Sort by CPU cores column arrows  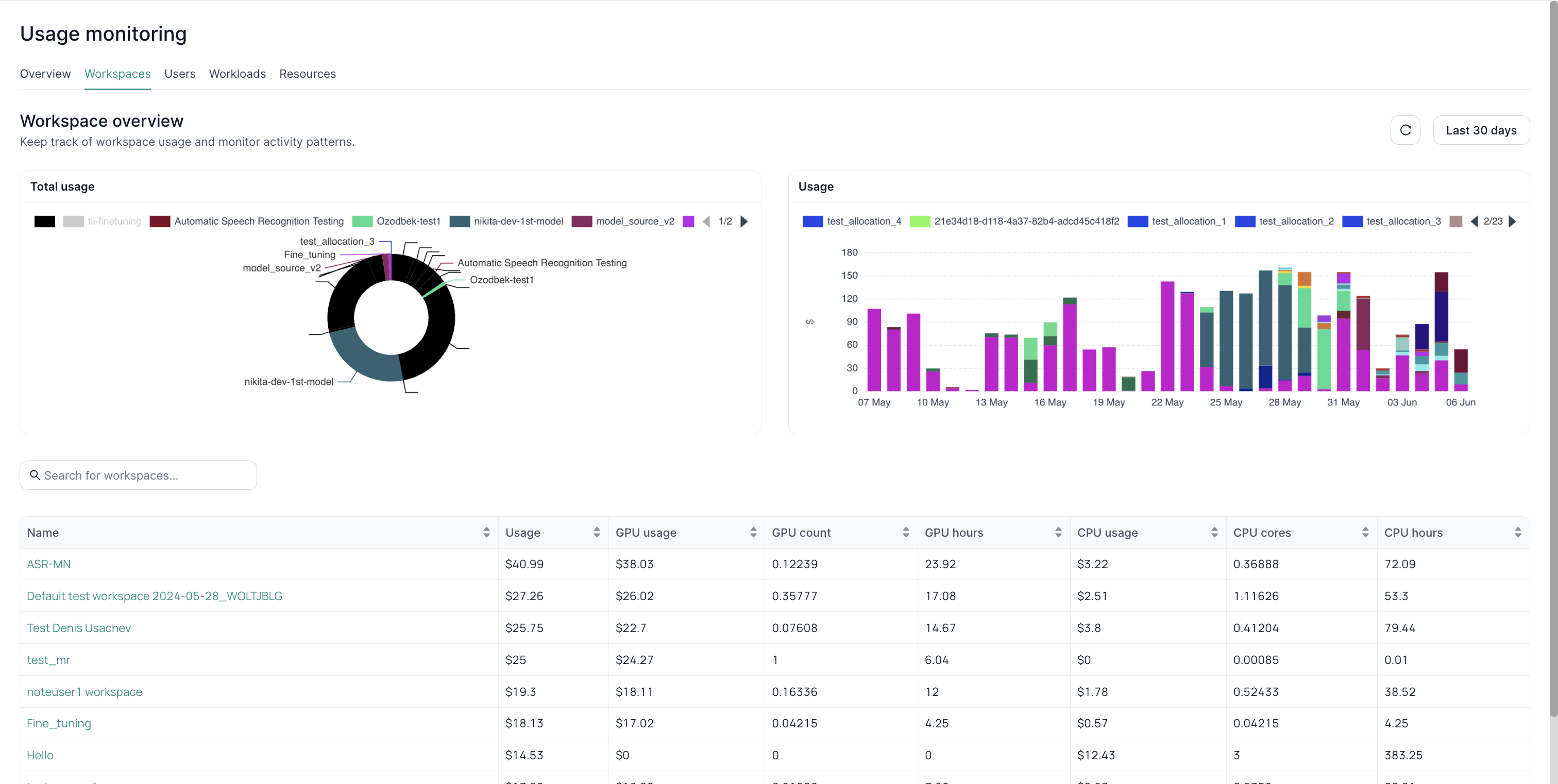(1365, 532)
